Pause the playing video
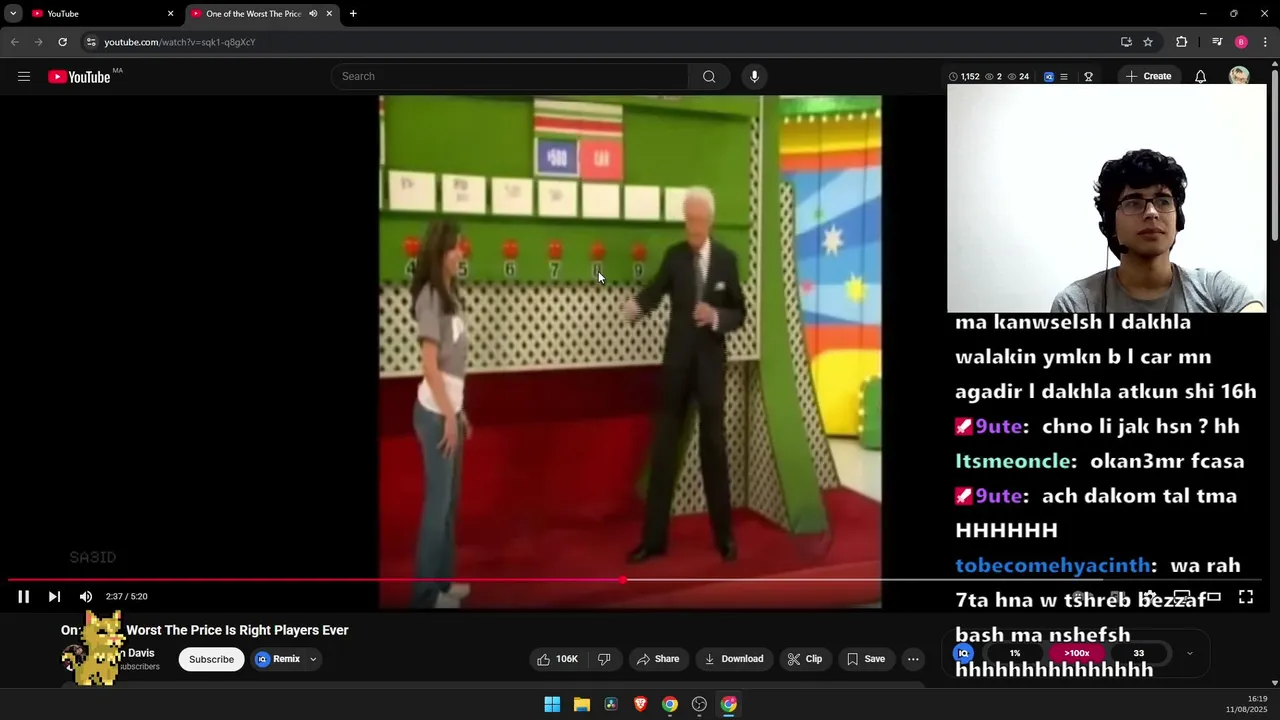The width and height of the screenshot is (1280, 720). pos(24,597)
